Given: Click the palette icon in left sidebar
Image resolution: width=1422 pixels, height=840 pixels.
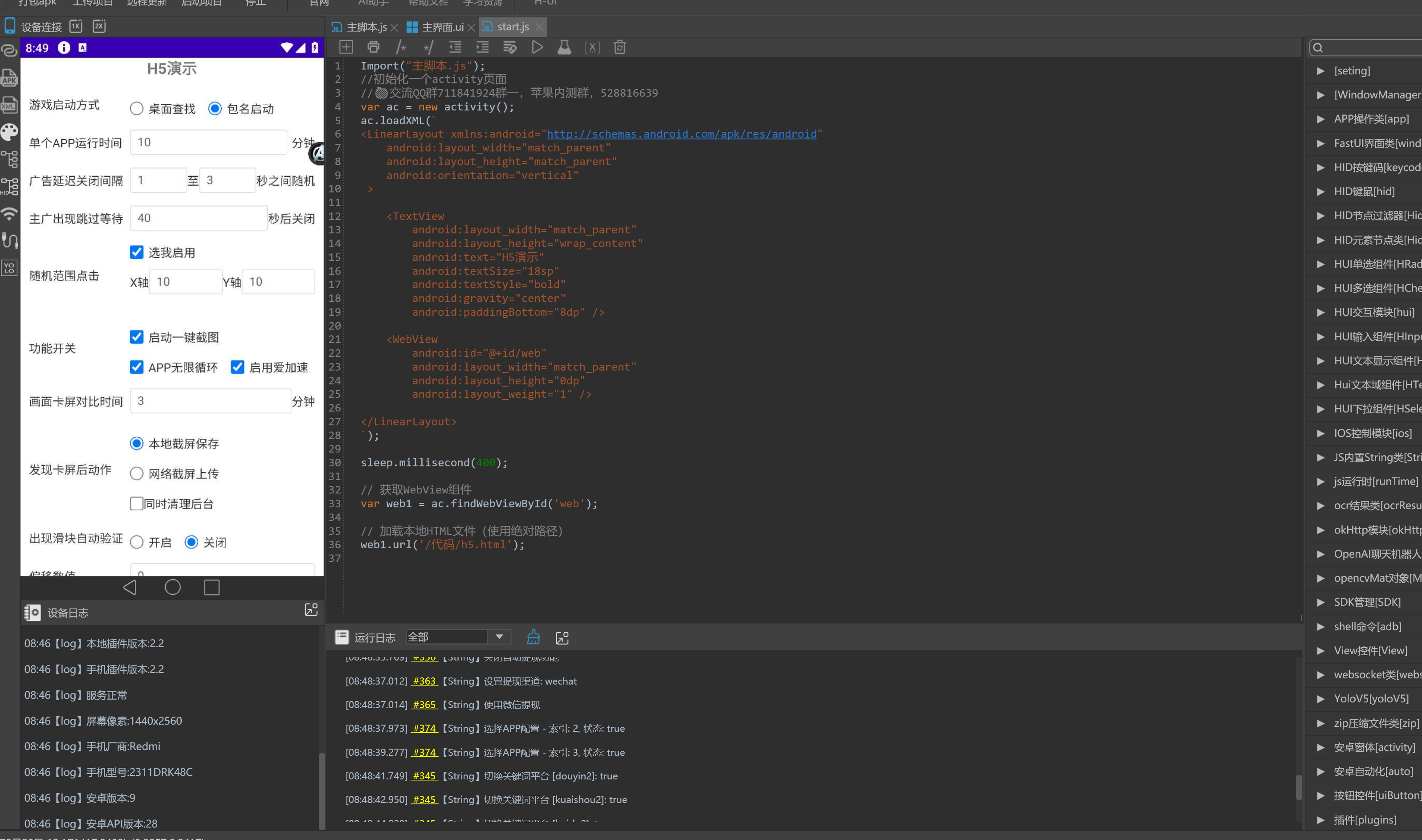Looking at the screenshot, I should [x=10, y=132].
